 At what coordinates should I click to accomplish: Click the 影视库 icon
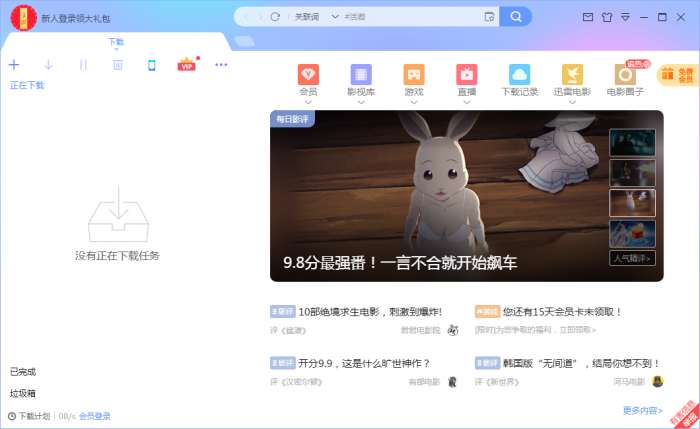pos(361,75)
